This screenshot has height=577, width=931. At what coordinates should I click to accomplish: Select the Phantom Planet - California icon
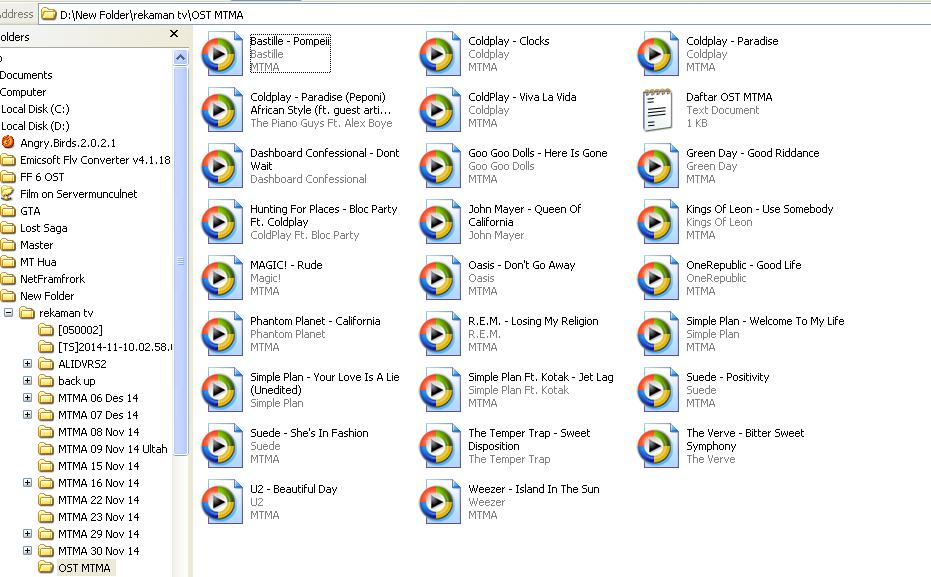[221, 334]
